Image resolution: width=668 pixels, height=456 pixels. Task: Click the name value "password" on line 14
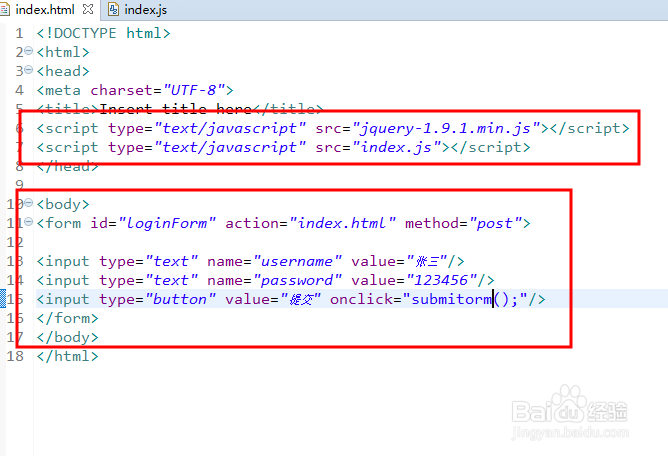pos(297,280)
